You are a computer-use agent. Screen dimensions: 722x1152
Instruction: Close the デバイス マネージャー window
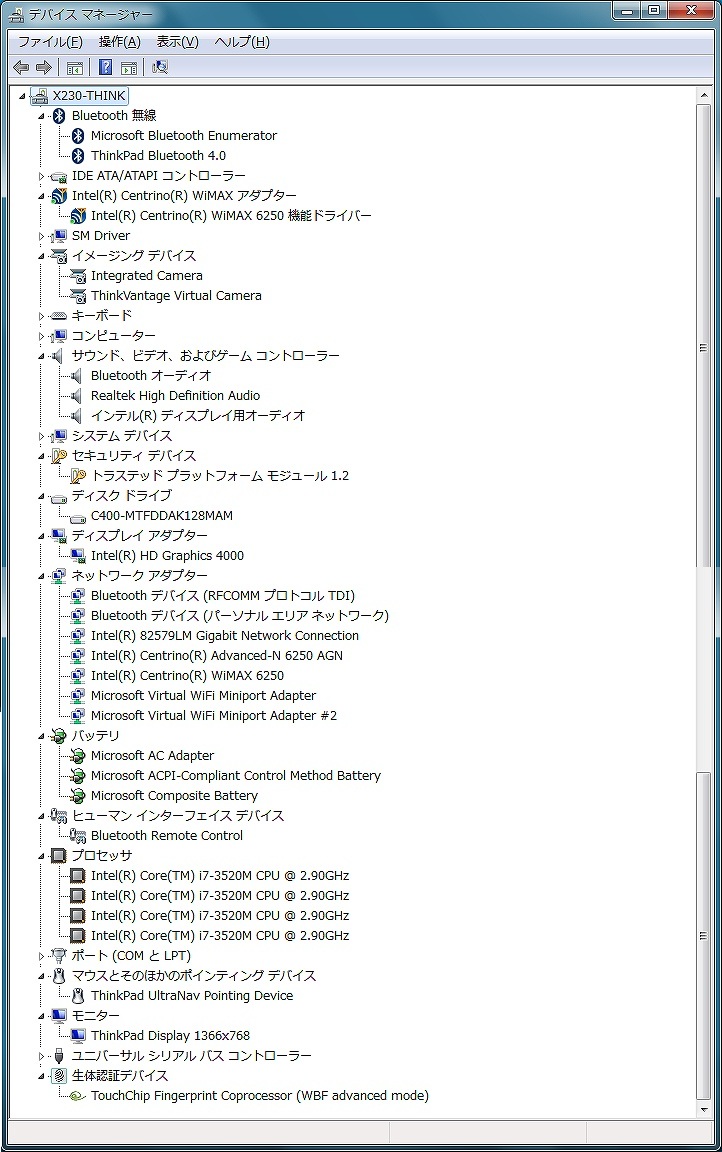tap(690, 10)
